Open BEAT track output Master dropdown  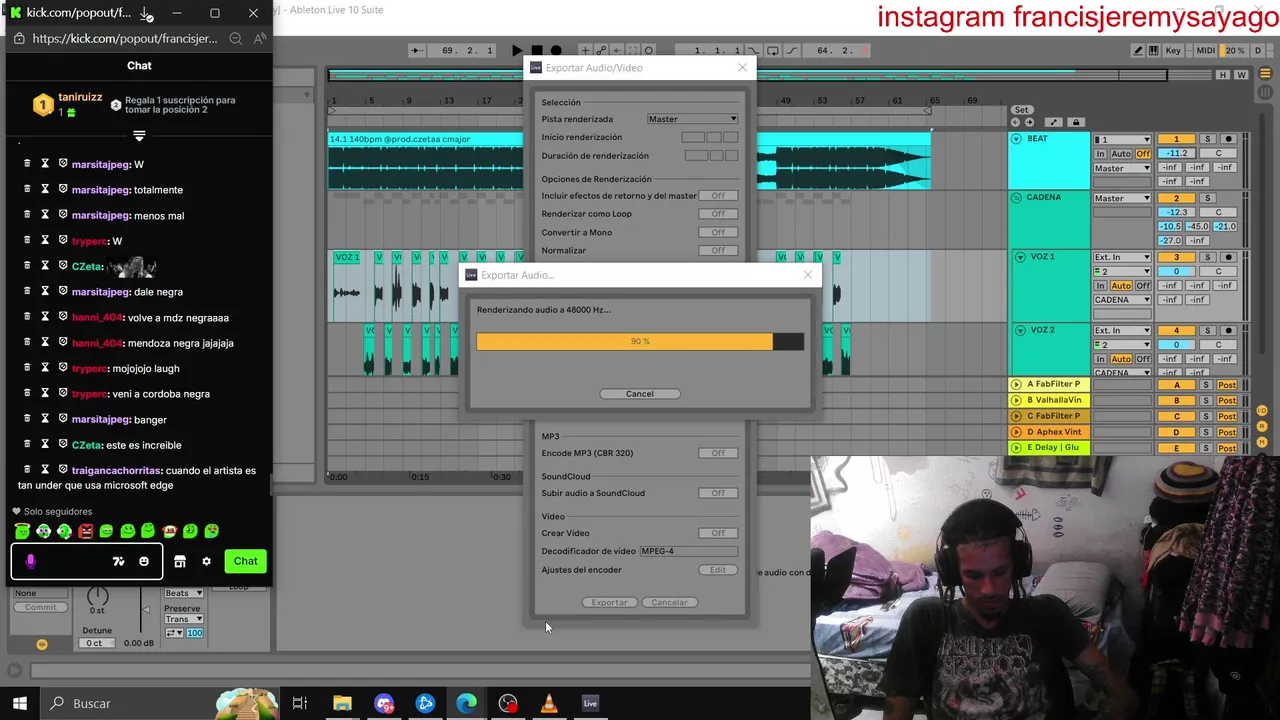click(x=1122, y=168)
